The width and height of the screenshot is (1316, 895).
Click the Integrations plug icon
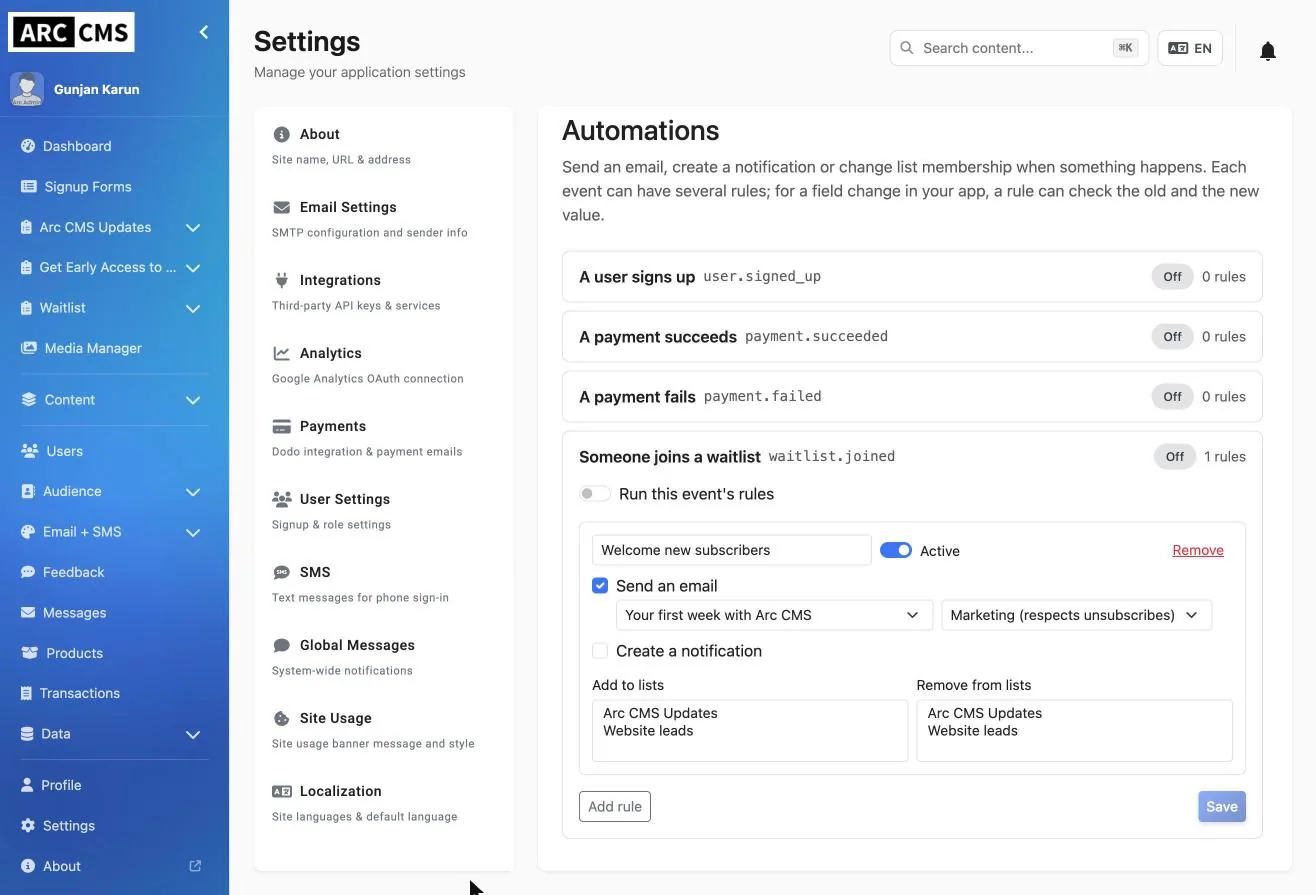[281, 280]
